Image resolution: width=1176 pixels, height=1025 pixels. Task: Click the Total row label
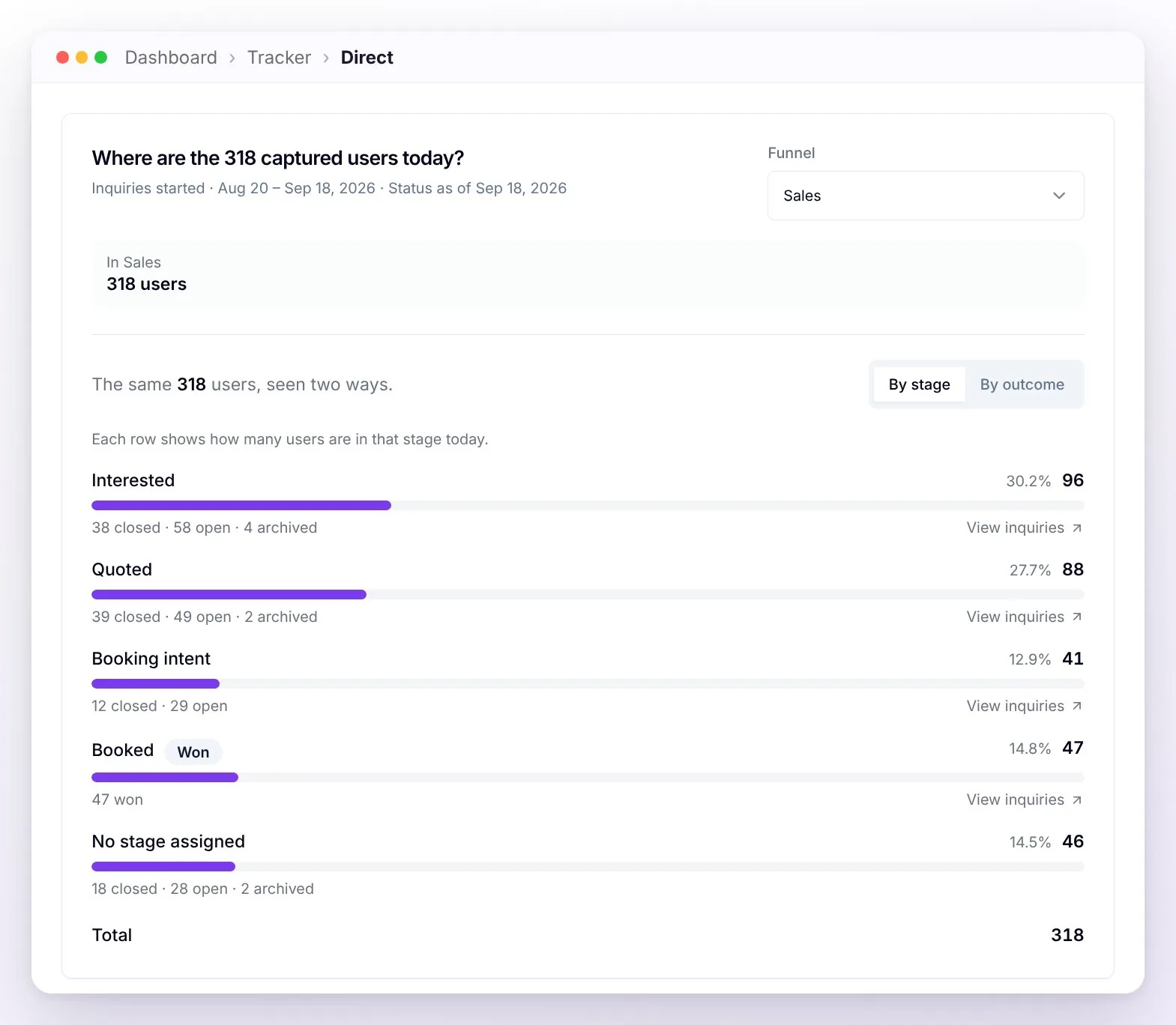112,935
